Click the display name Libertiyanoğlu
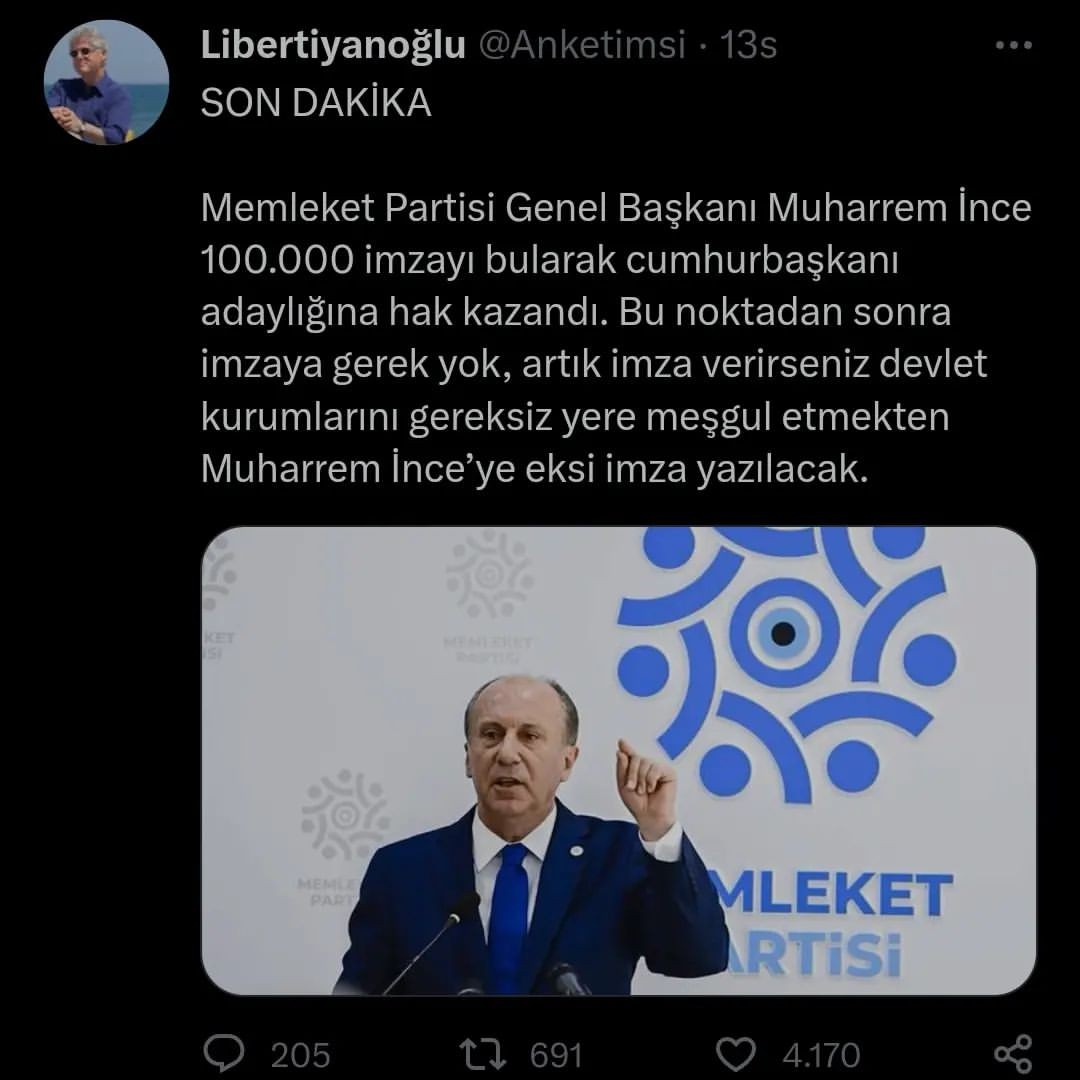This screenshot has width=1080, height=1080. (333, 45)
